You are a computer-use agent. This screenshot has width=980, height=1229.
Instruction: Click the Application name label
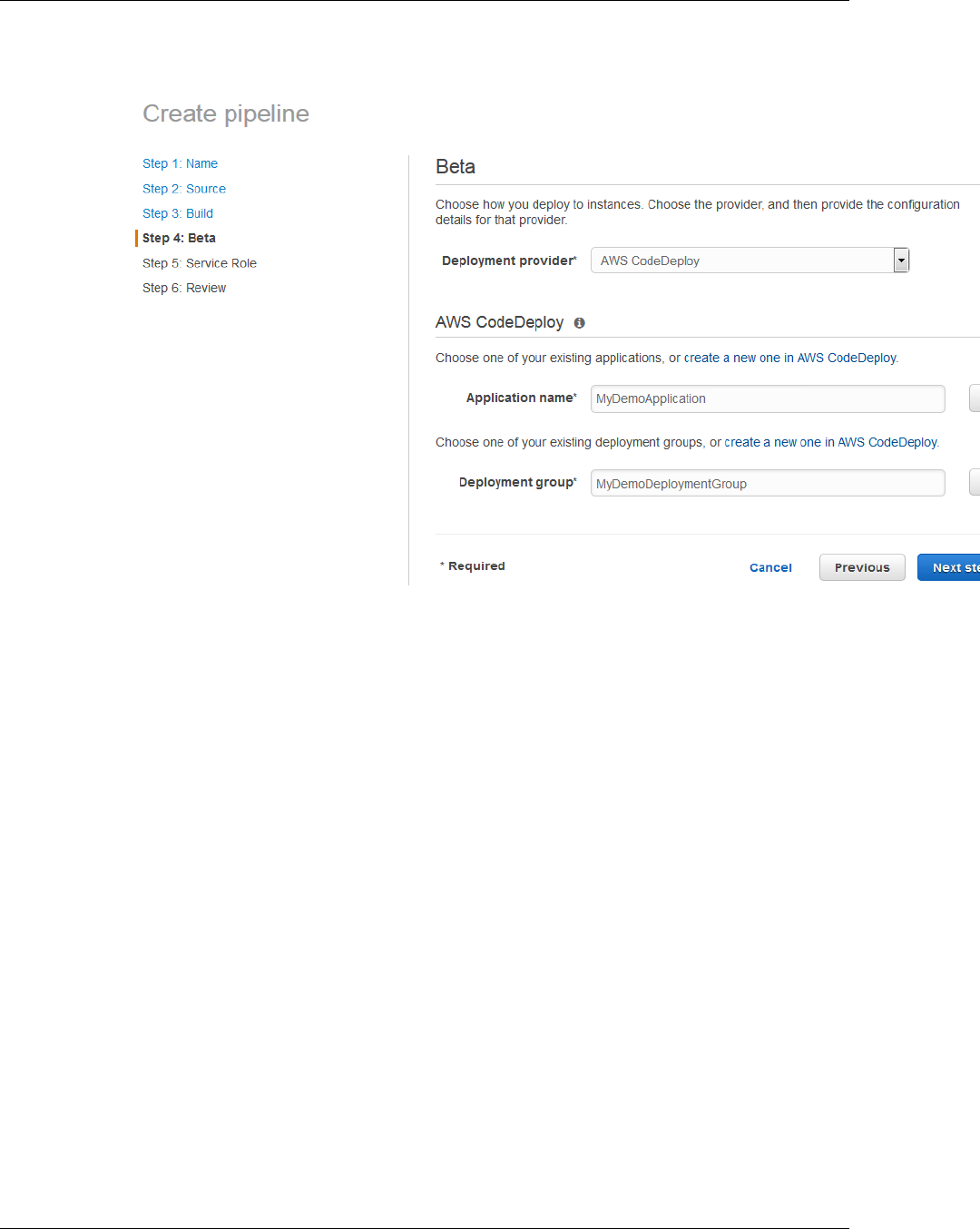click(522, 398)
